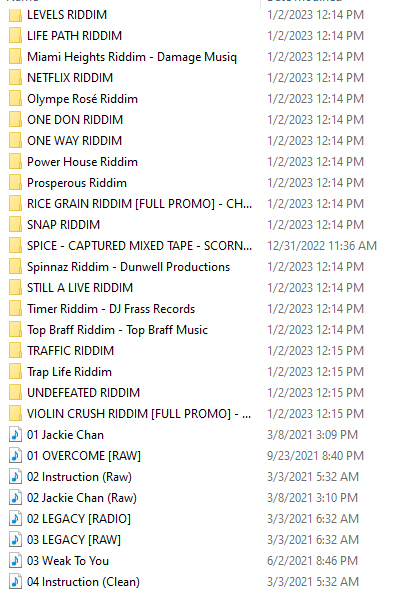
Task: Click the folder icon beside Prosperous Riddim
Action: tap(15, 183)
